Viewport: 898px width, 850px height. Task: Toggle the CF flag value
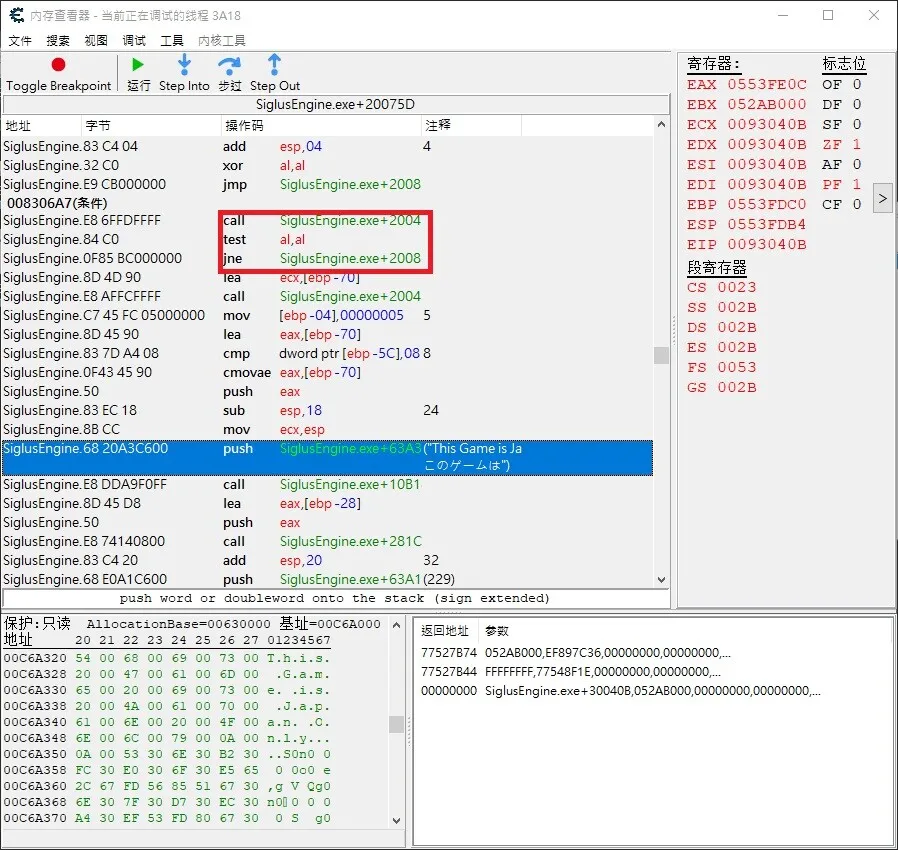[x=856, y=204]
